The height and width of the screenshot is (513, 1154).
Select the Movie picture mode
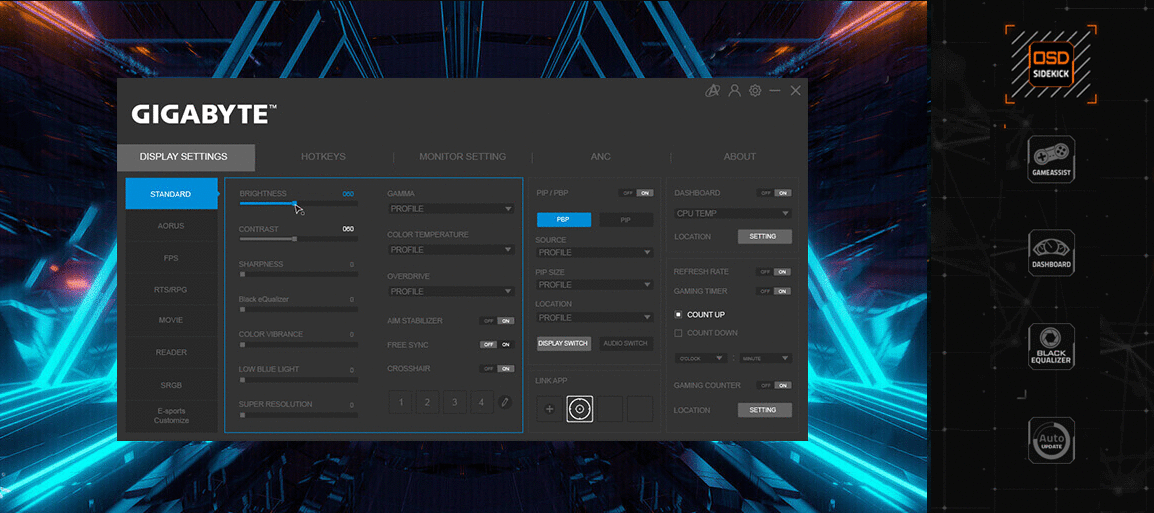tap(171, 320)
